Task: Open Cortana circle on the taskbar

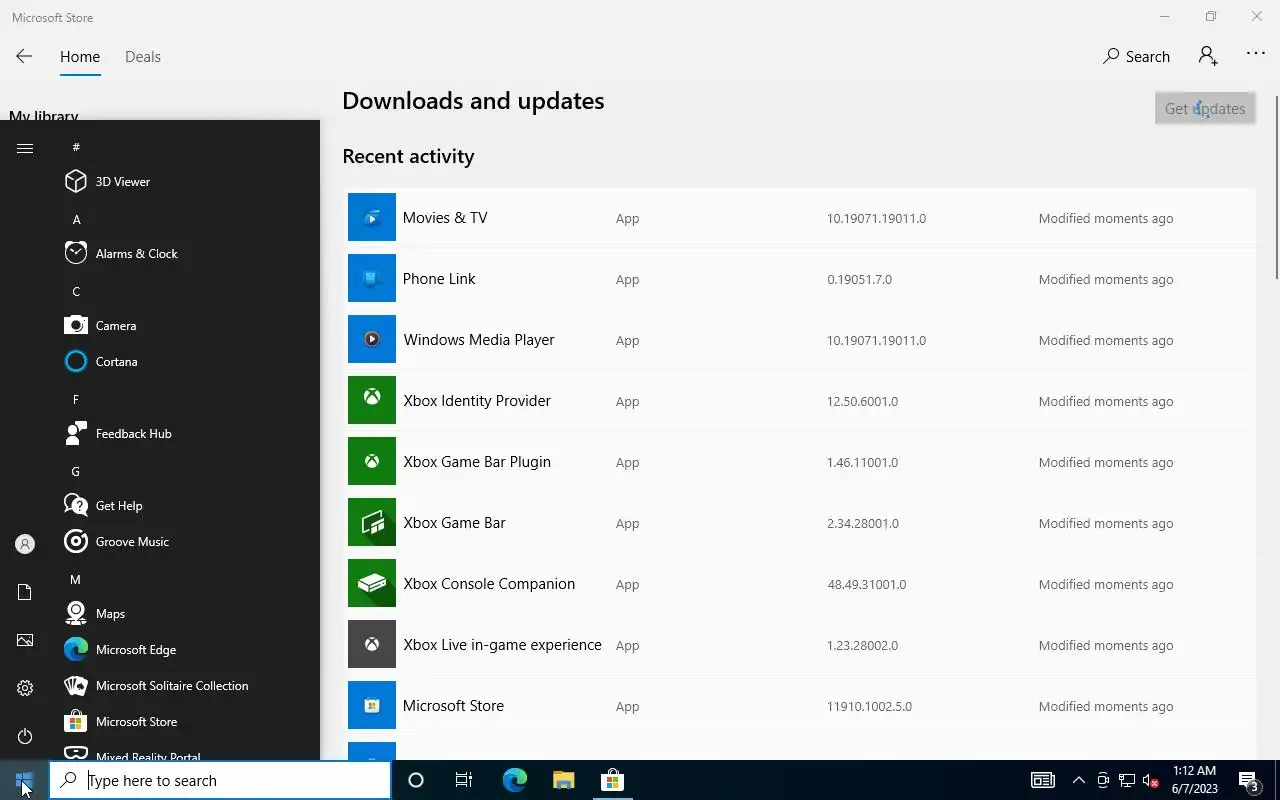Action: (x=416, y=780)
